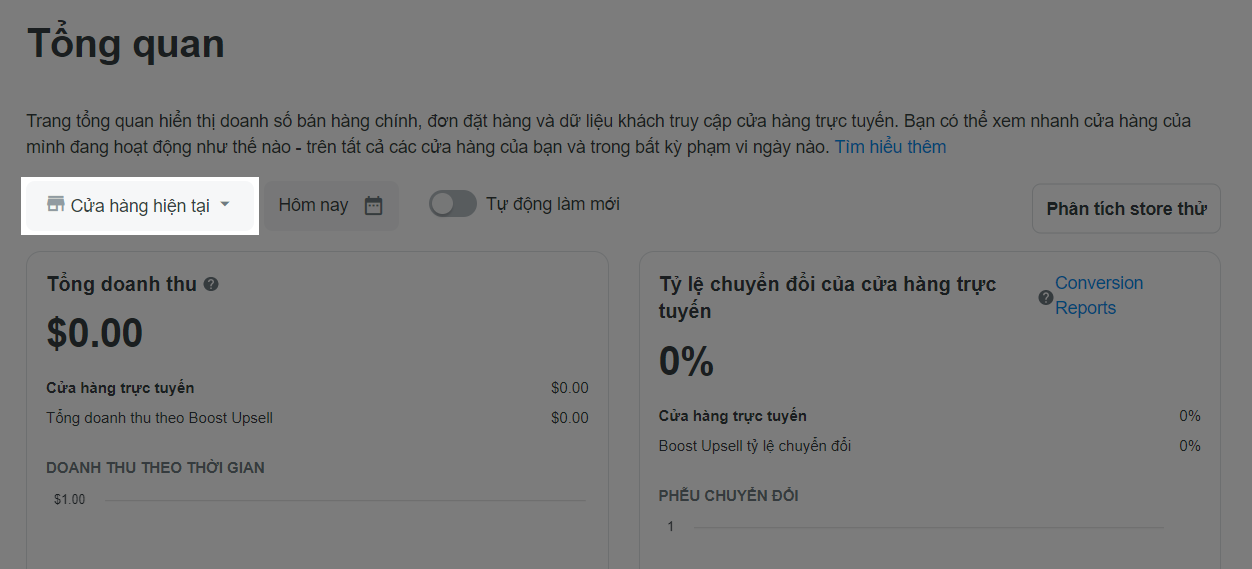Click the Phân tích store thử button

[x=1126, y=209]
